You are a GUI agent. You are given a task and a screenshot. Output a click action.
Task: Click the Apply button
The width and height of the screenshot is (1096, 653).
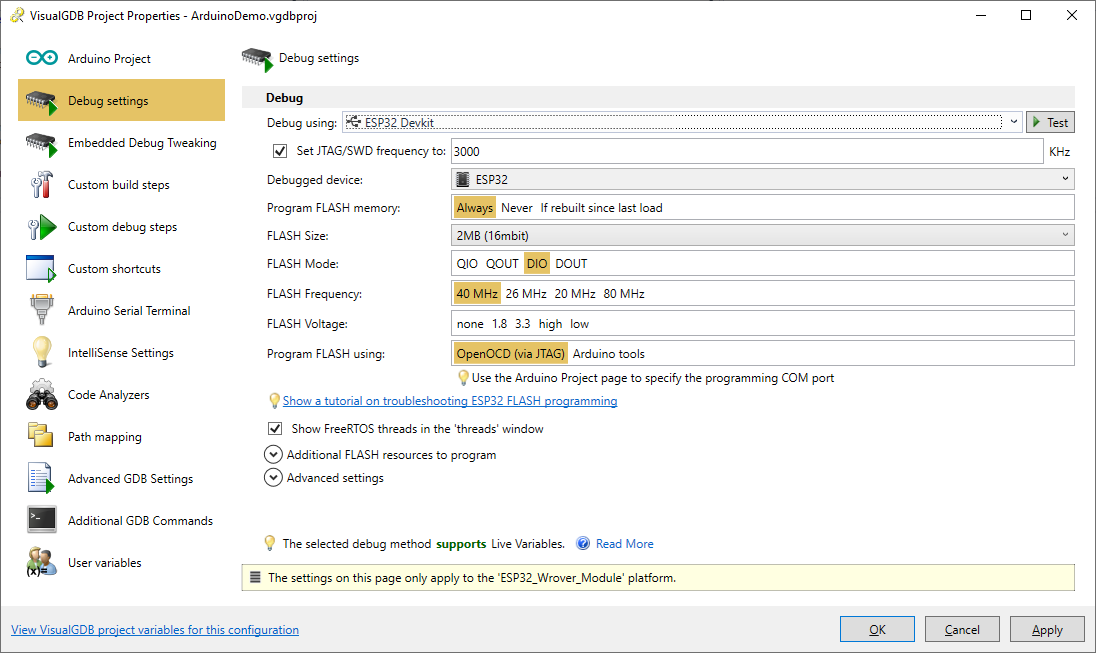1047,629
